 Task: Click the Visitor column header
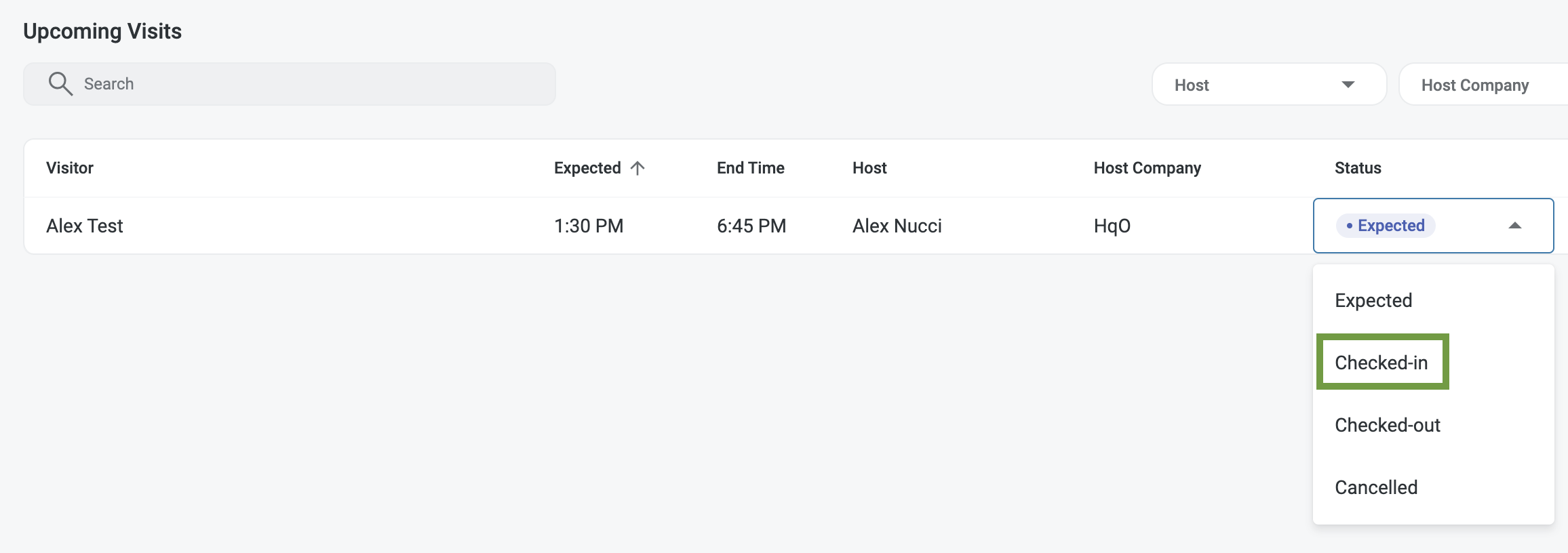click(70, 168)
